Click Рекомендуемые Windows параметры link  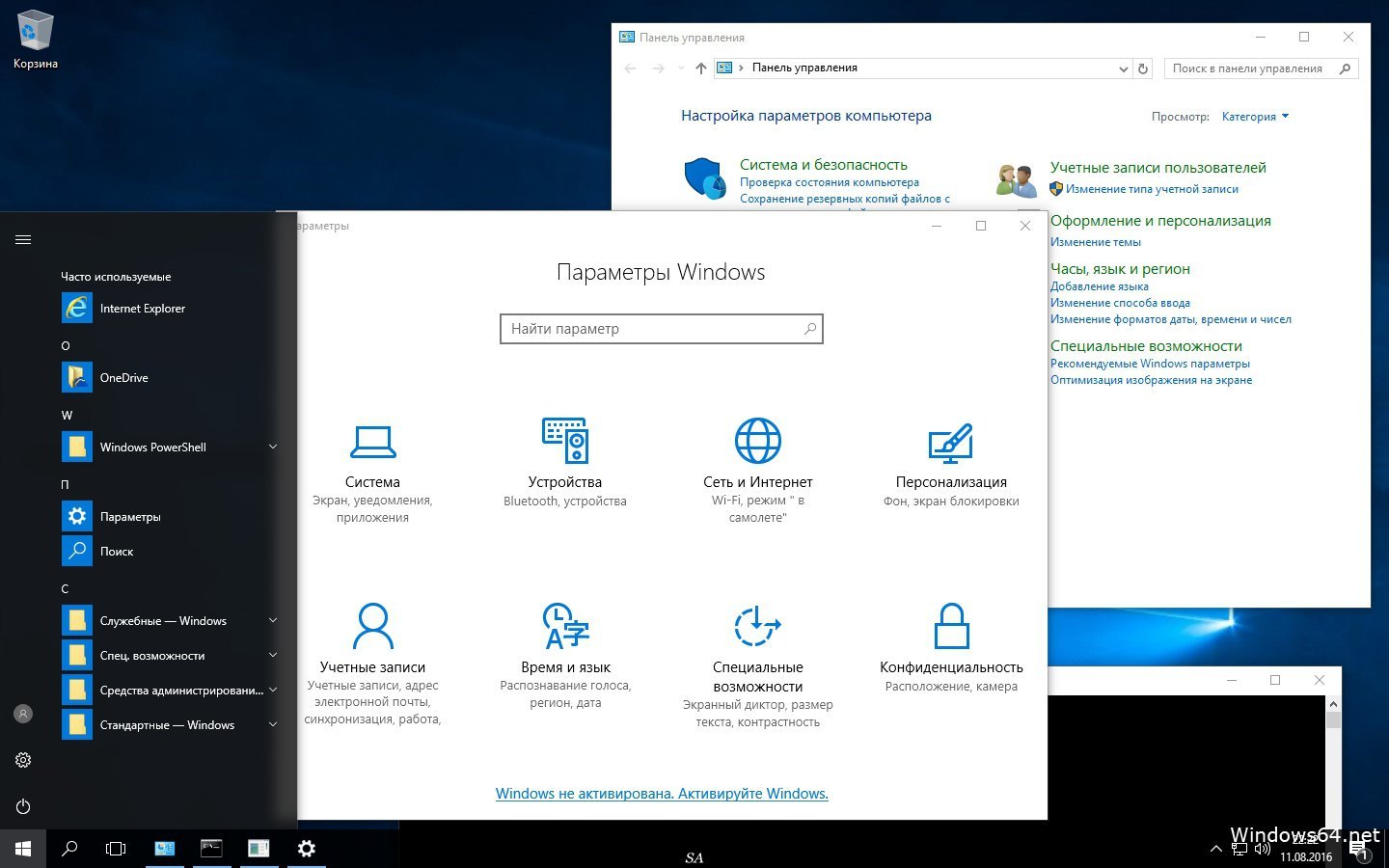[x=1150, y=364]
